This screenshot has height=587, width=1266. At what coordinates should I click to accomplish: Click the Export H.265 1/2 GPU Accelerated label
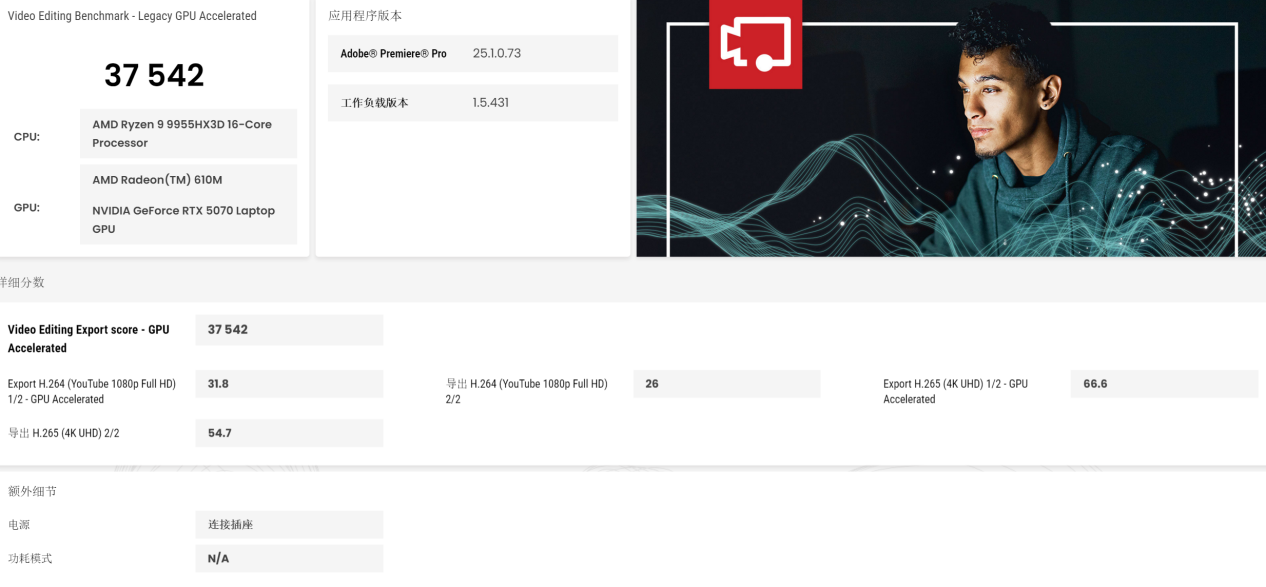pyautogui.click(x=955, y=391)
